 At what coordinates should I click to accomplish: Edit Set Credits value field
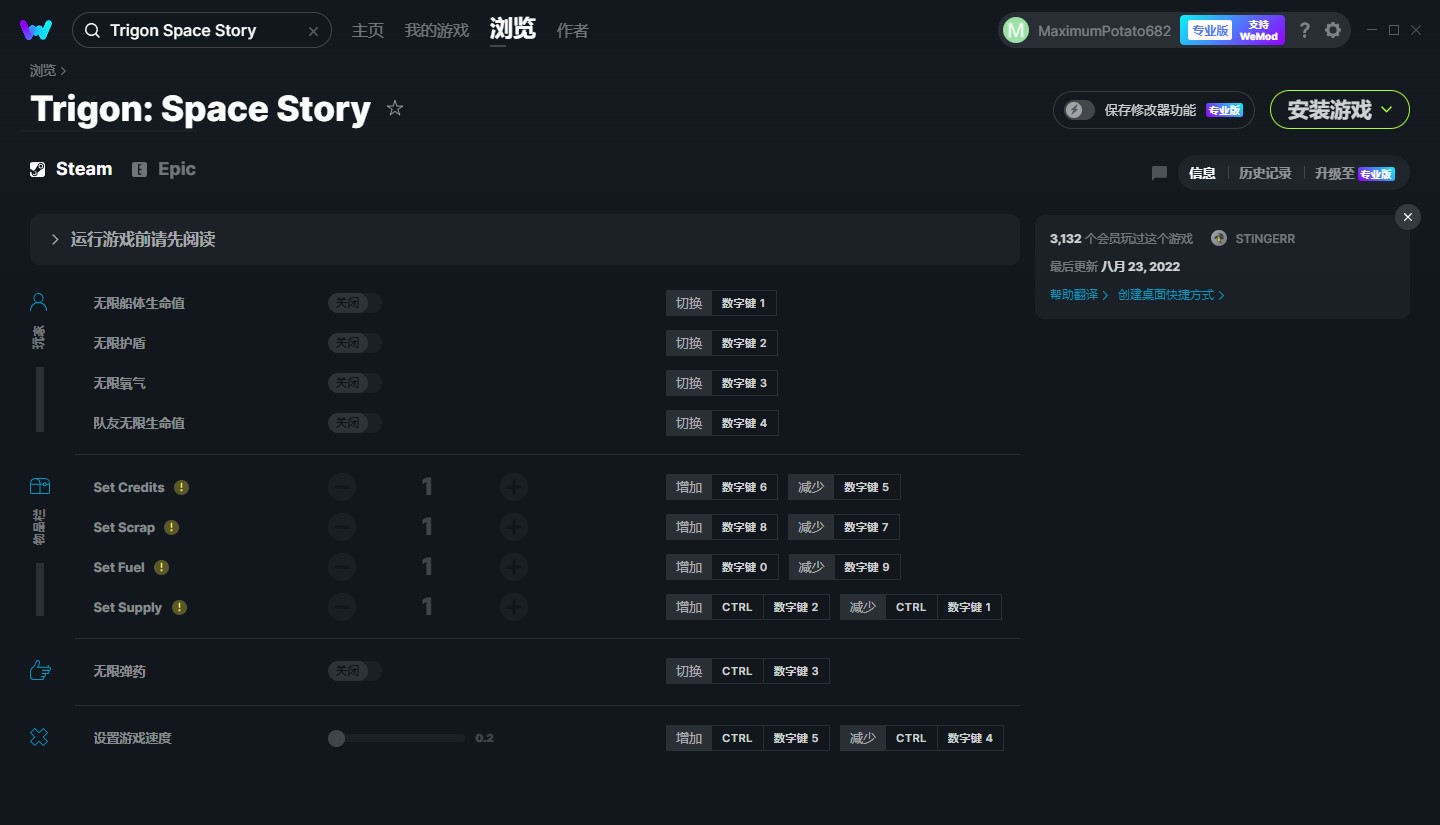tap(427, 487)
